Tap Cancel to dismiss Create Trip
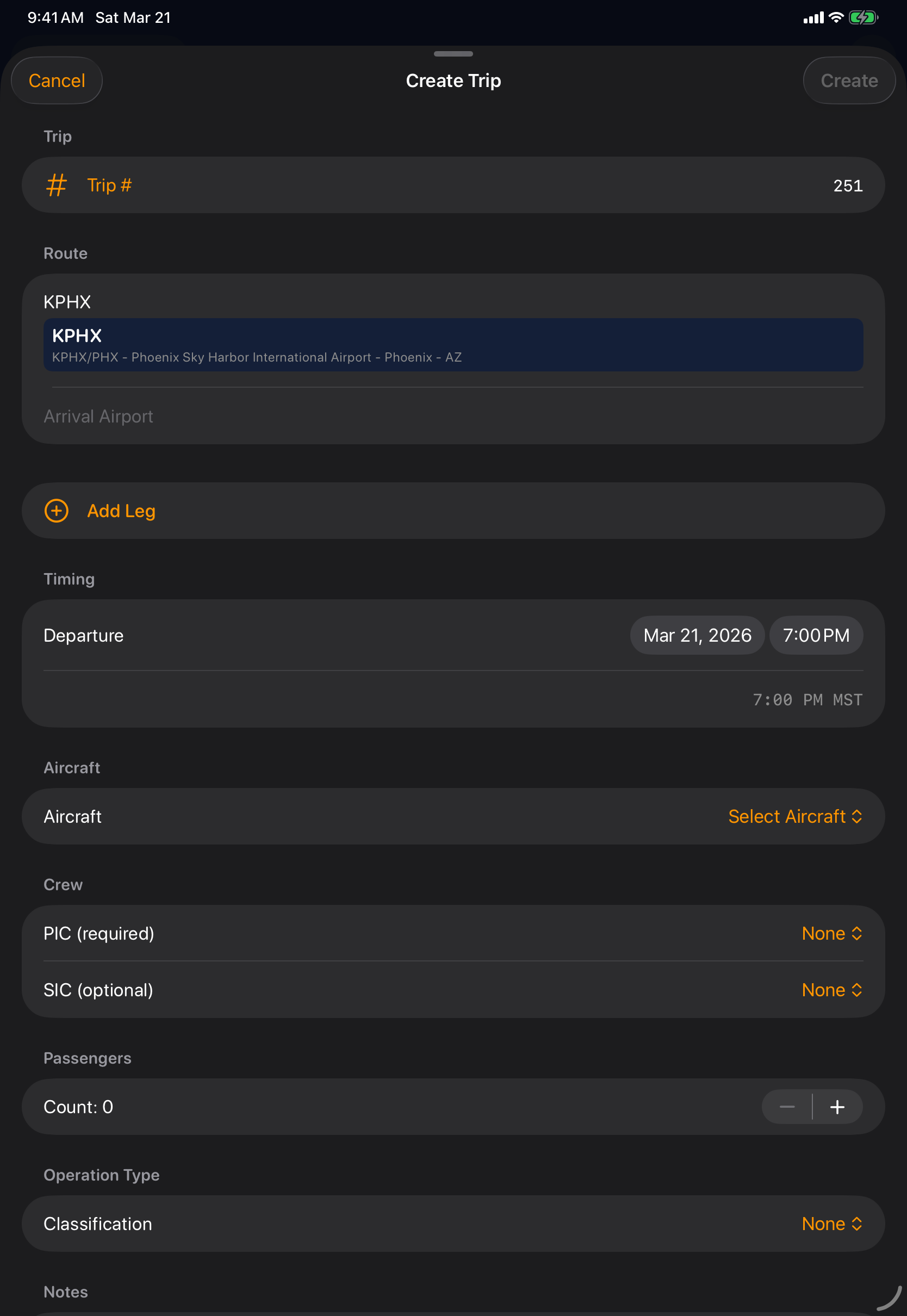 56,80
